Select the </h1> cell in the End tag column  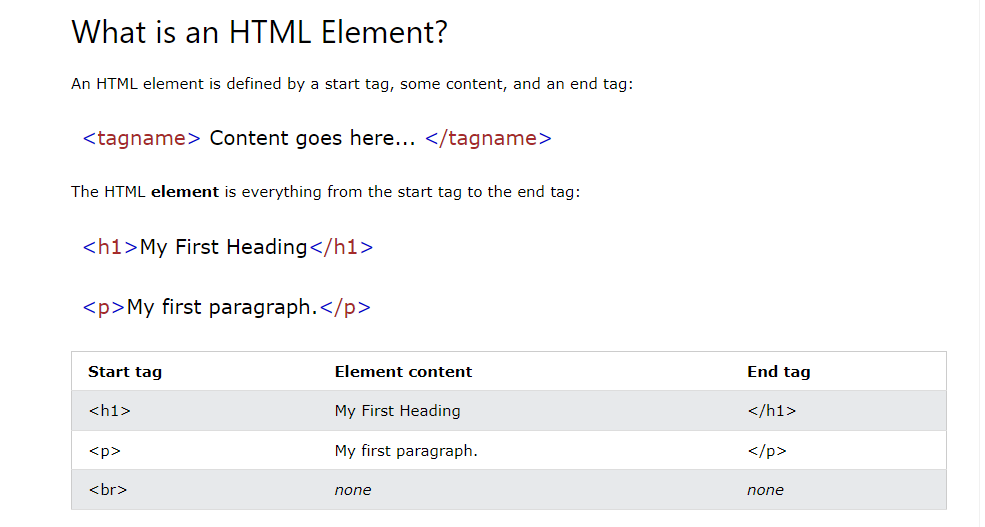771,411
